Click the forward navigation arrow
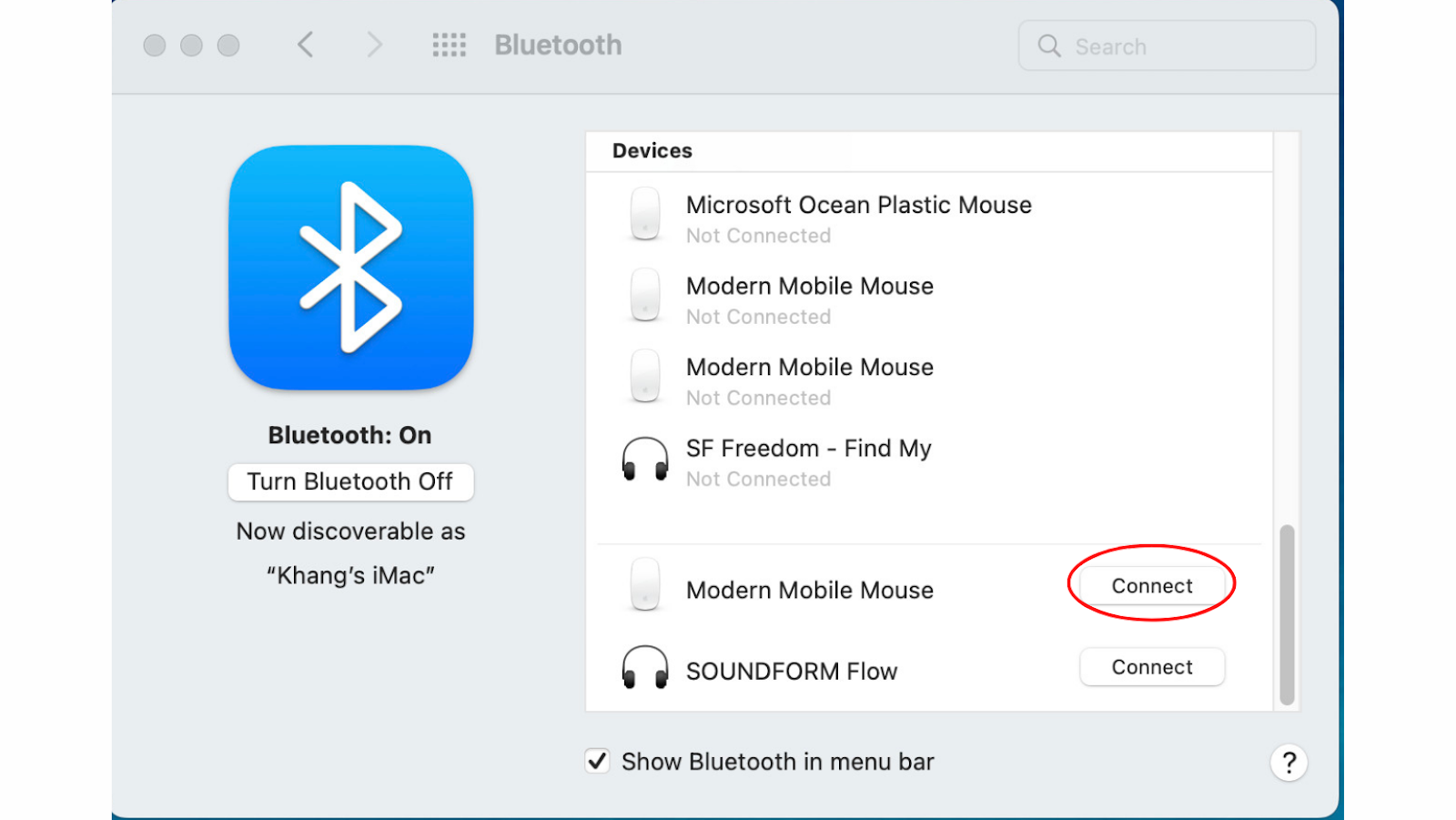 tap(374, 44)
